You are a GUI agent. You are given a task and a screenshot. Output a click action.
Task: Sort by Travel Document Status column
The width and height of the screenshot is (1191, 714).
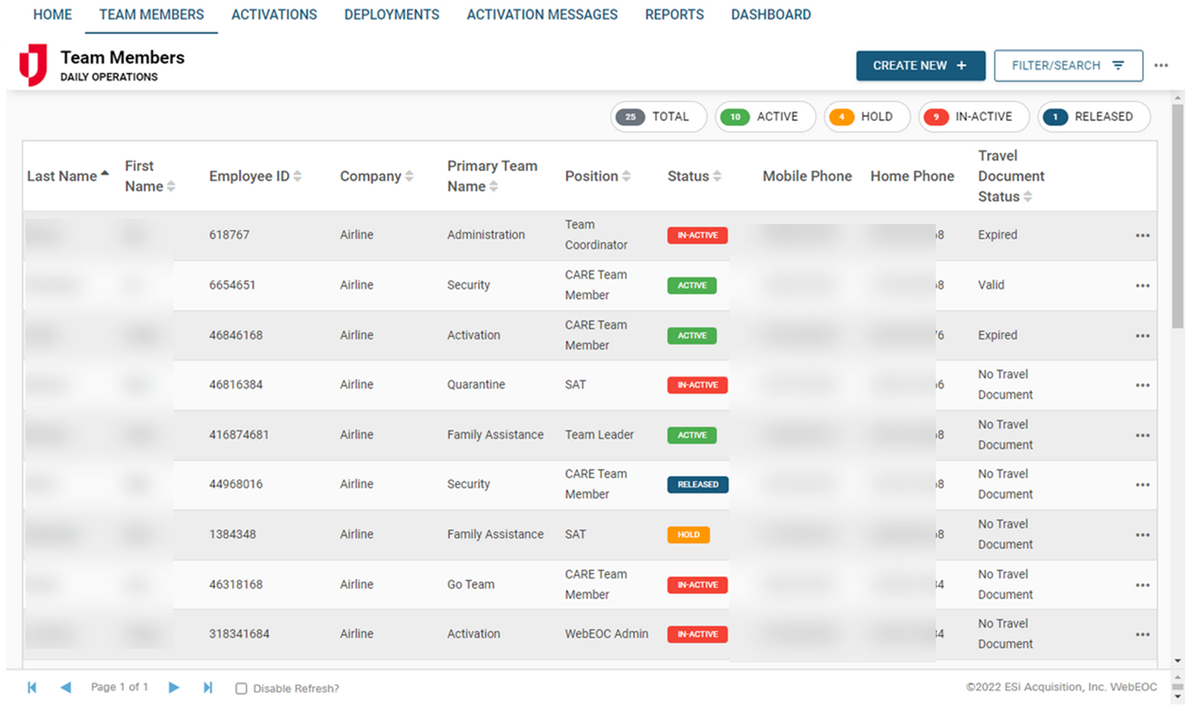(1010, 176)
